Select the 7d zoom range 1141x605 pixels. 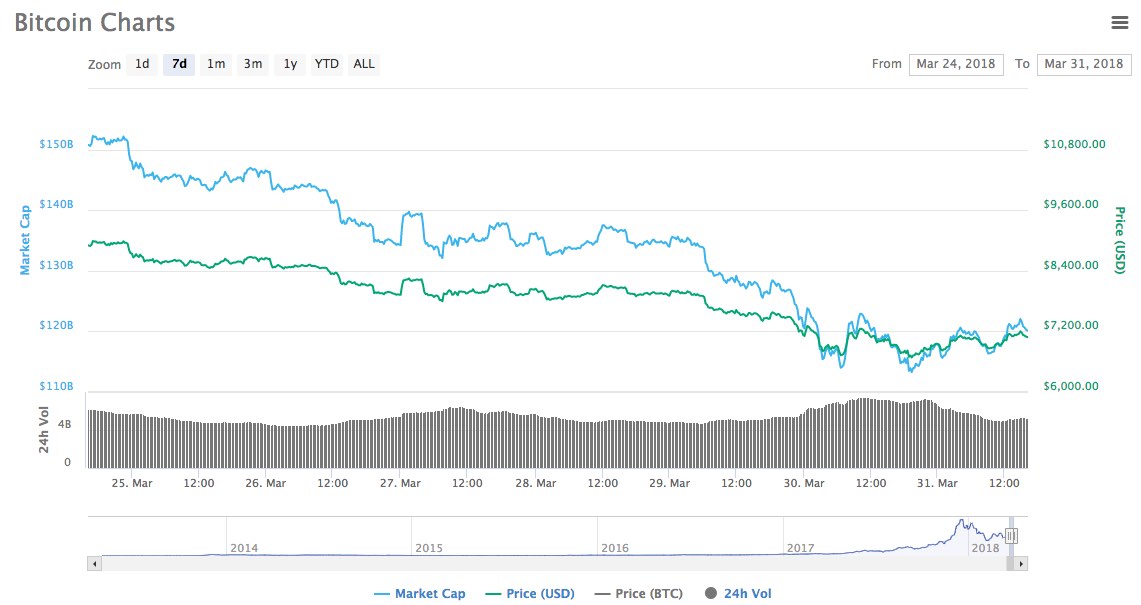click(x=179, y=64)
